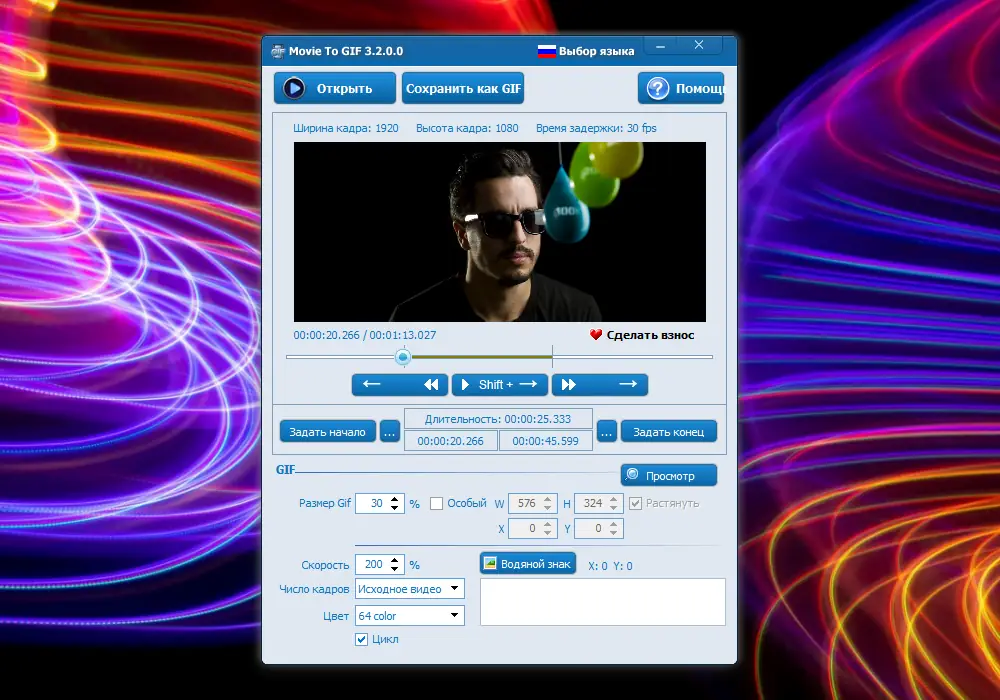This screenshot has height=700, width=1000.
Task: Step forward one frame with right arrow
Action: (x=628, y=384)
